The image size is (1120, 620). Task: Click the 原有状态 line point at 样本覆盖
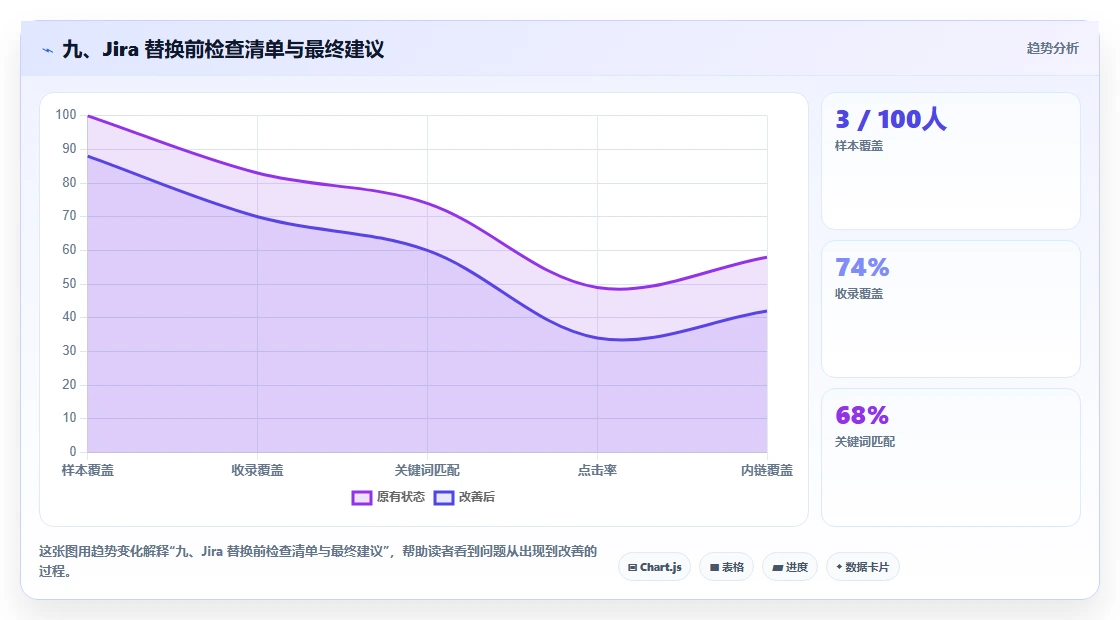coord(88,116)
